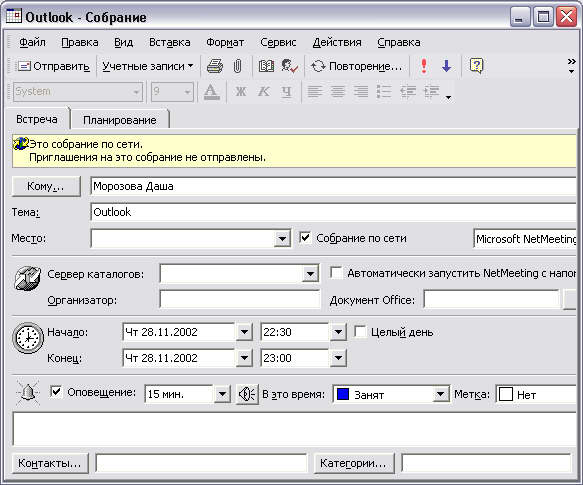
Task: Open the Действия menu
Action: pos(337,42)
